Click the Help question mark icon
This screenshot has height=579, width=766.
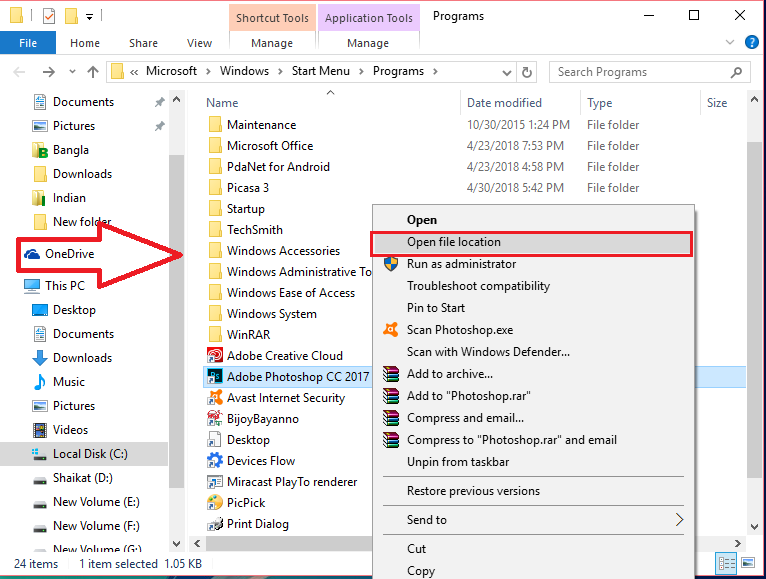751,43
